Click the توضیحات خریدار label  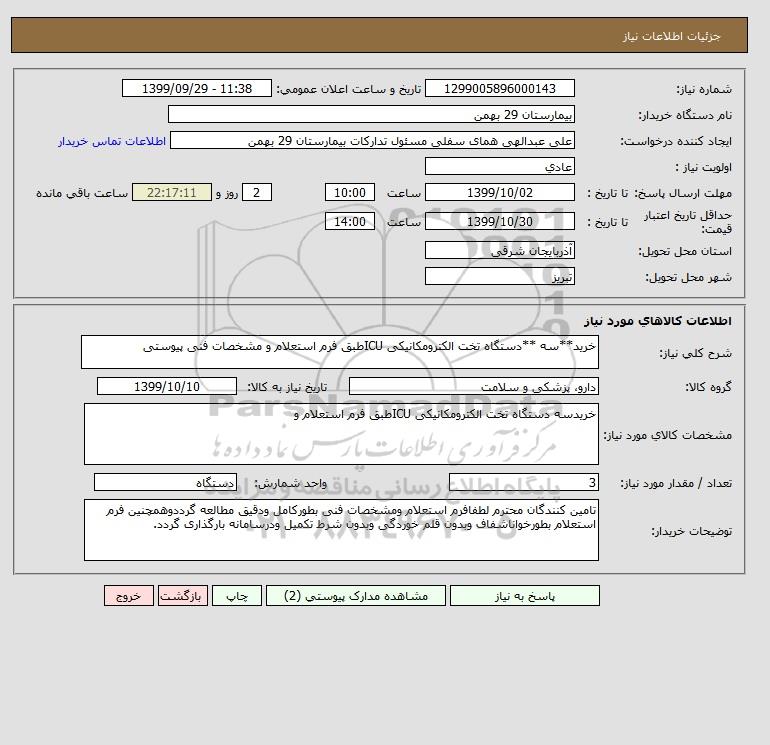[x=691, y=531]
